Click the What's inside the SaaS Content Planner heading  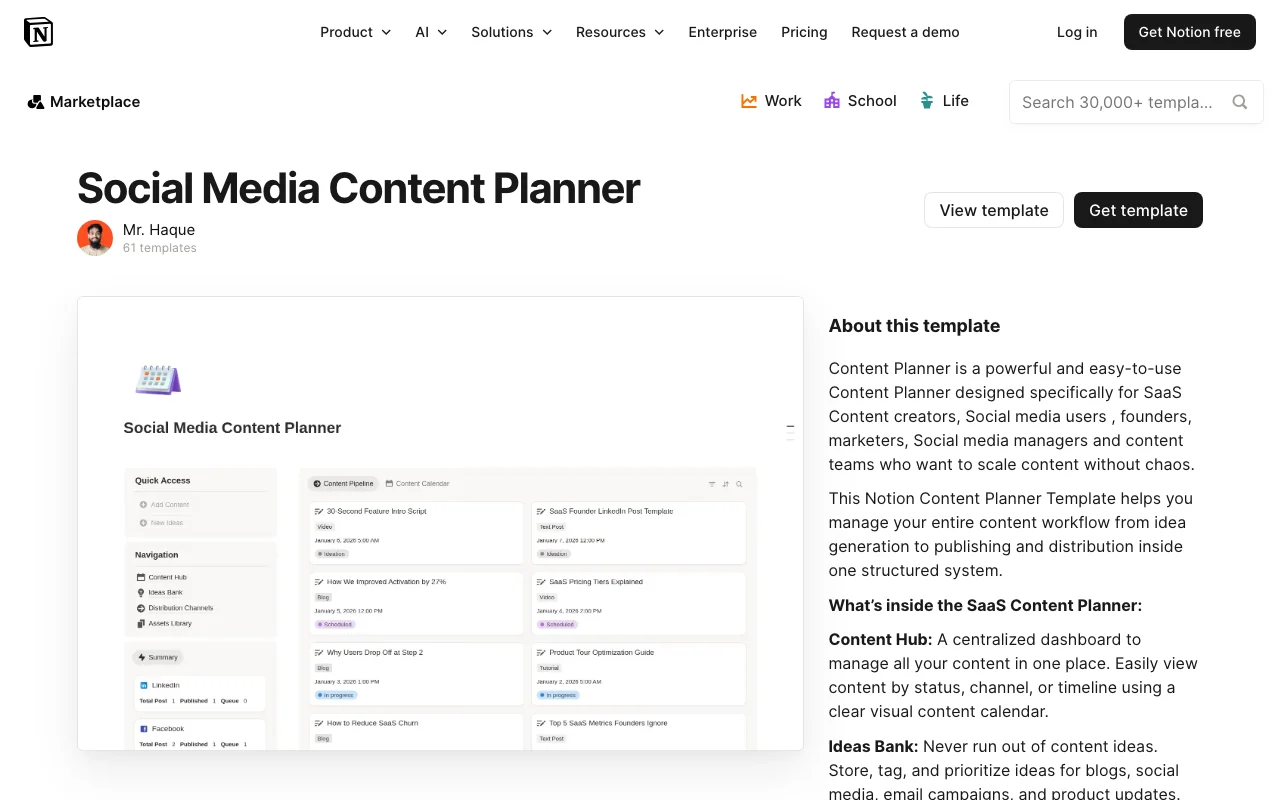tap(985, 605)
